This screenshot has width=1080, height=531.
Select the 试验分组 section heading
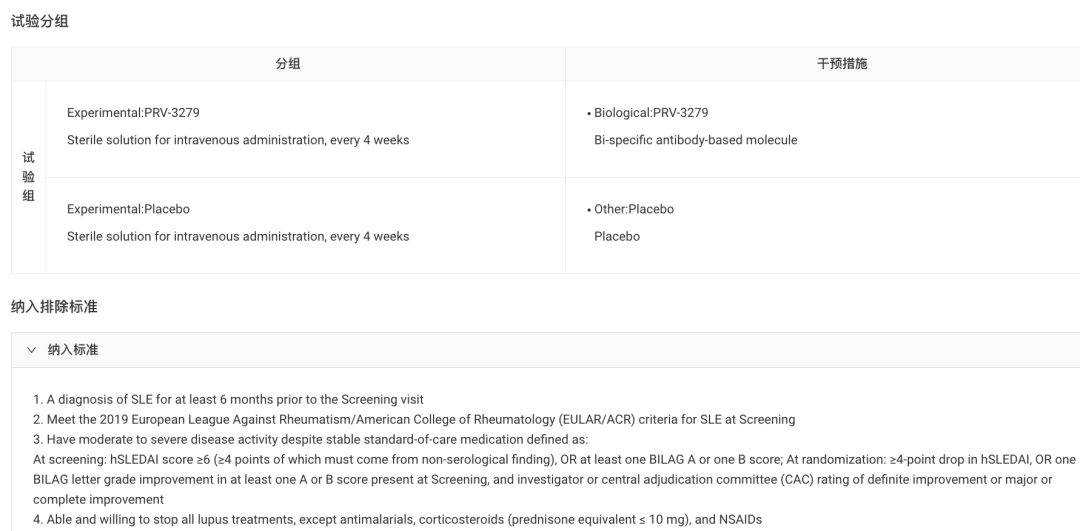click(x=40, y=21)
